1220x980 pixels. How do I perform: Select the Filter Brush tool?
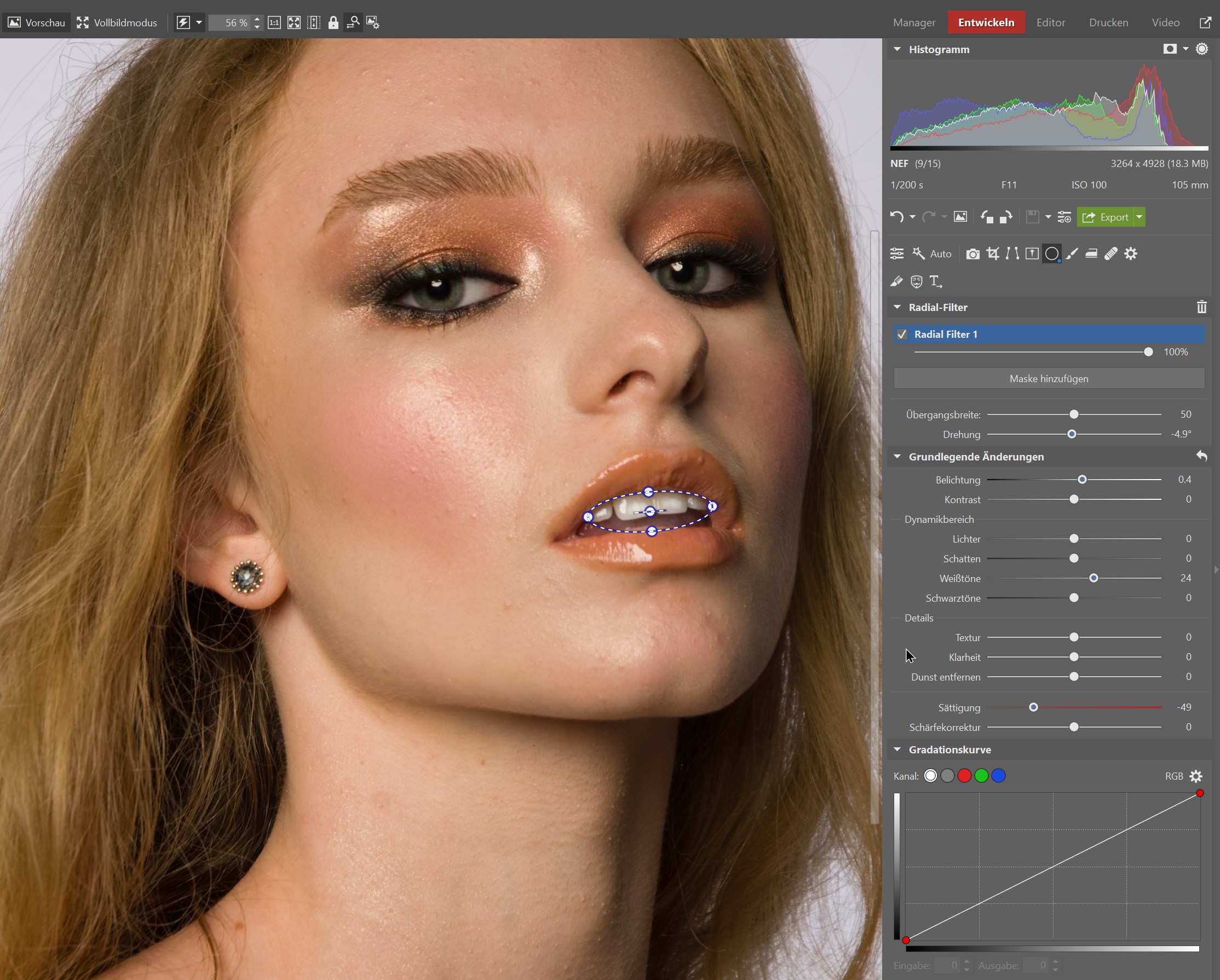[1072, 253]
